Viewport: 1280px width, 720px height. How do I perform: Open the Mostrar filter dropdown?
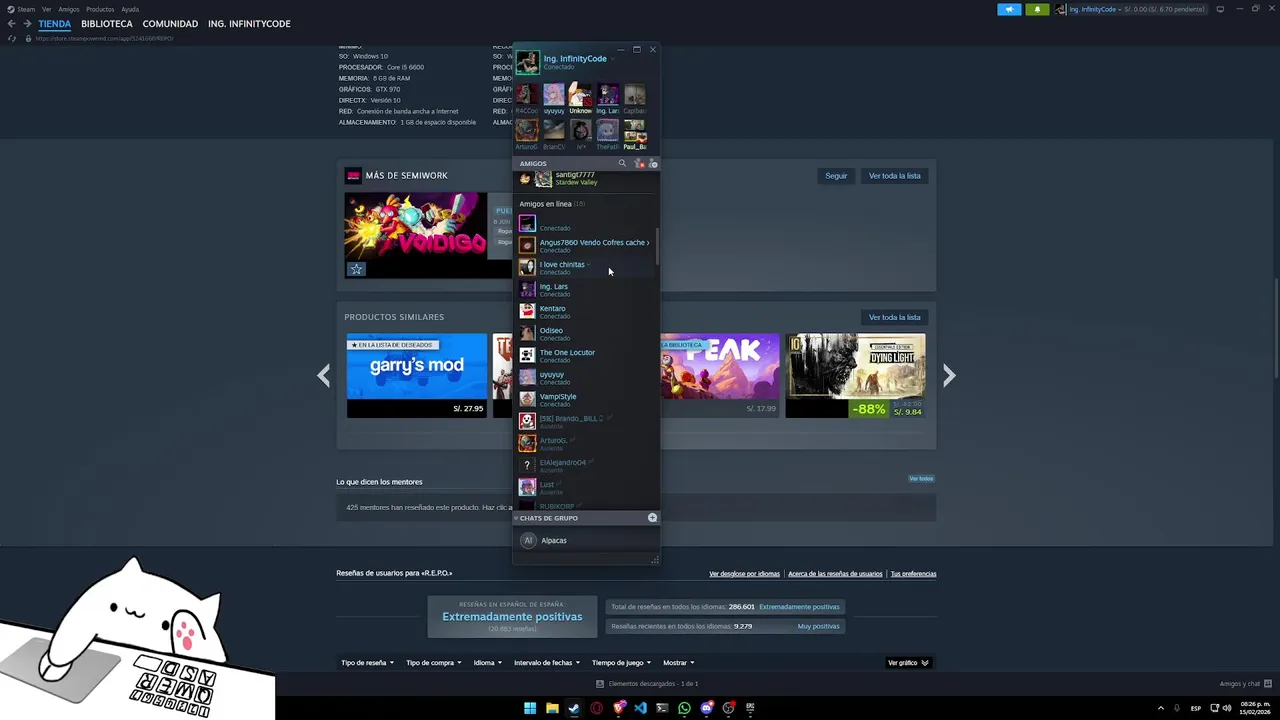[x=678, y=663]
